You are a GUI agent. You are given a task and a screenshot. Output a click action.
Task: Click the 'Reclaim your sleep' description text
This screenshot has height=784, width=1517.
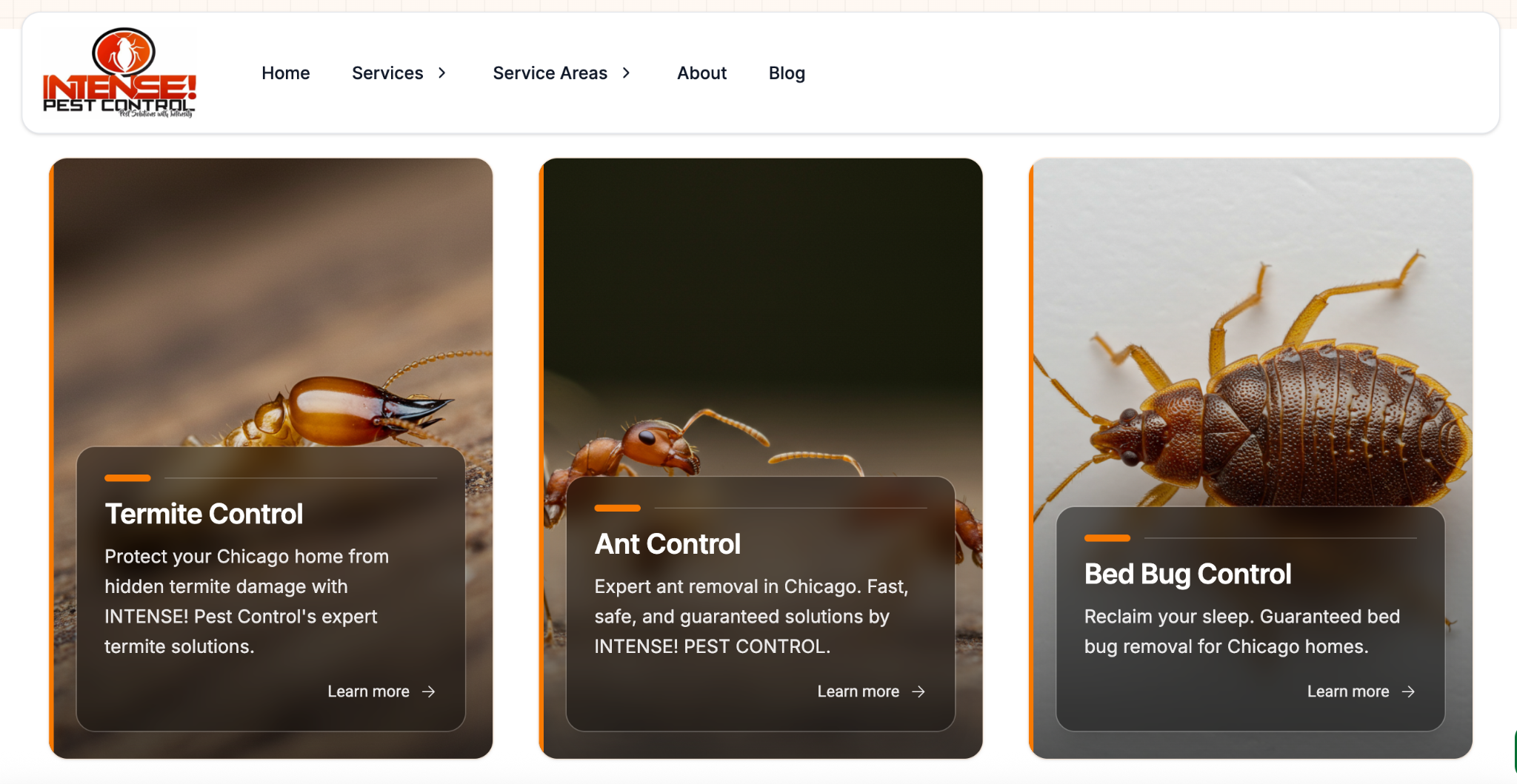pos(1242,631)
